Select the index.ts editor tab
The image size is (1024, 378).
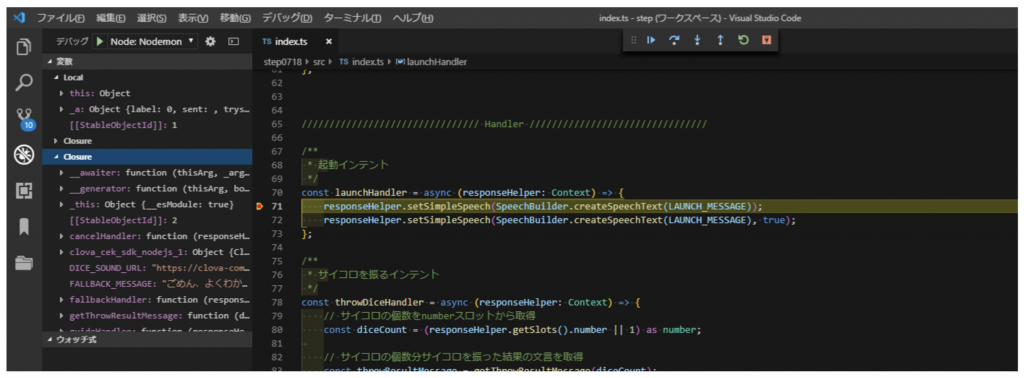291,41
